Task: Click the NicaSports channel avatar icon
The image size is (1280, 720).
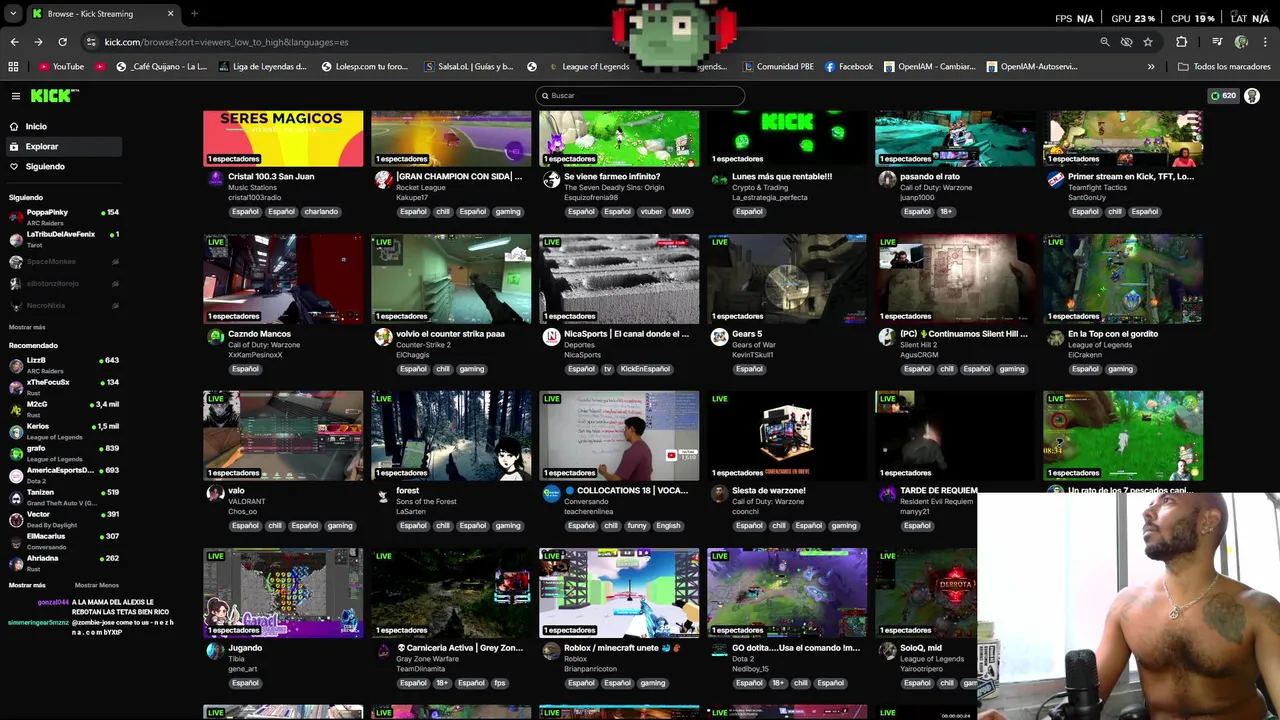Action: (x=551, y=337)
